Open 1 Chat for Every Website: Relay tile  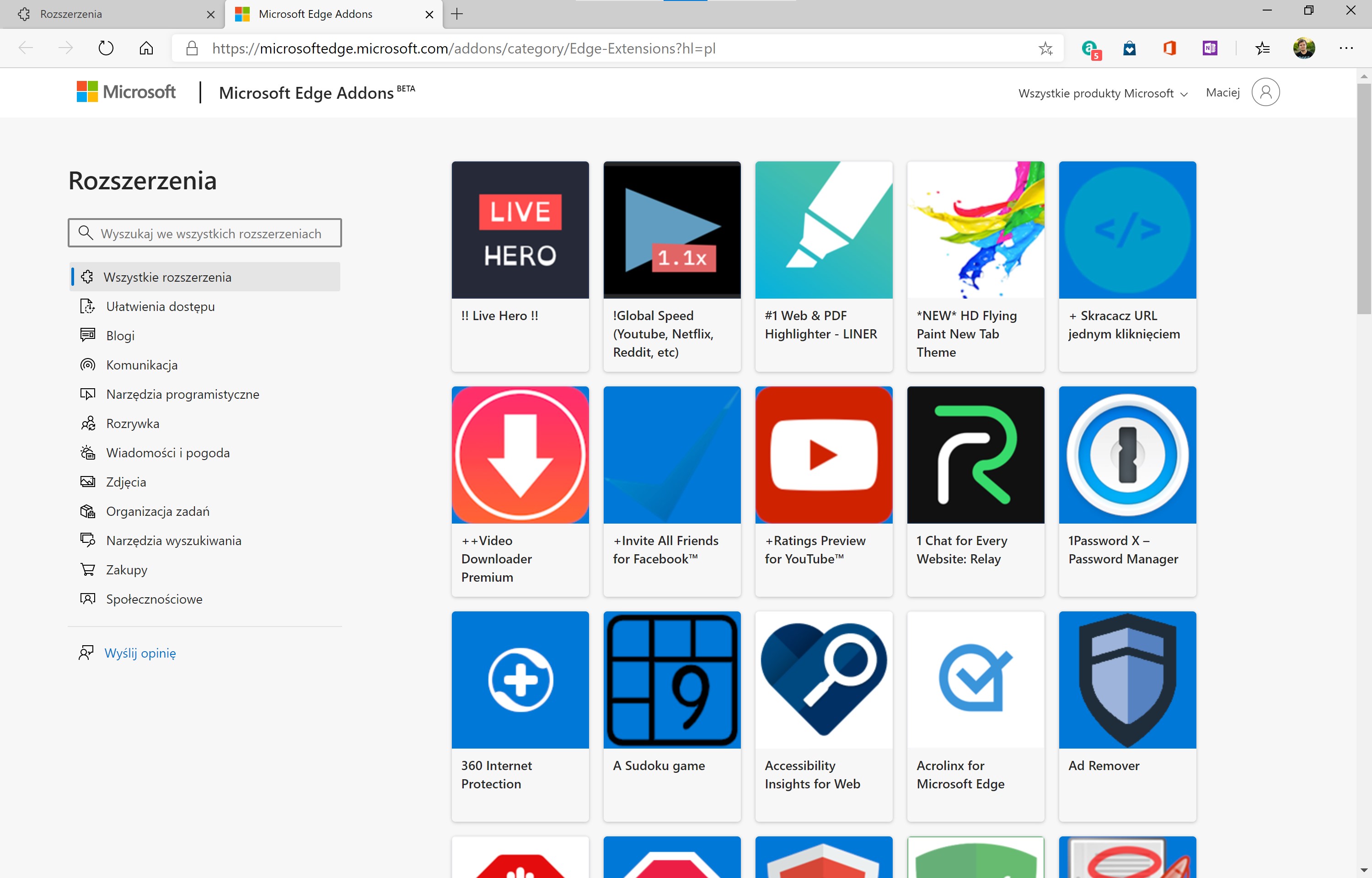[976, 492]
